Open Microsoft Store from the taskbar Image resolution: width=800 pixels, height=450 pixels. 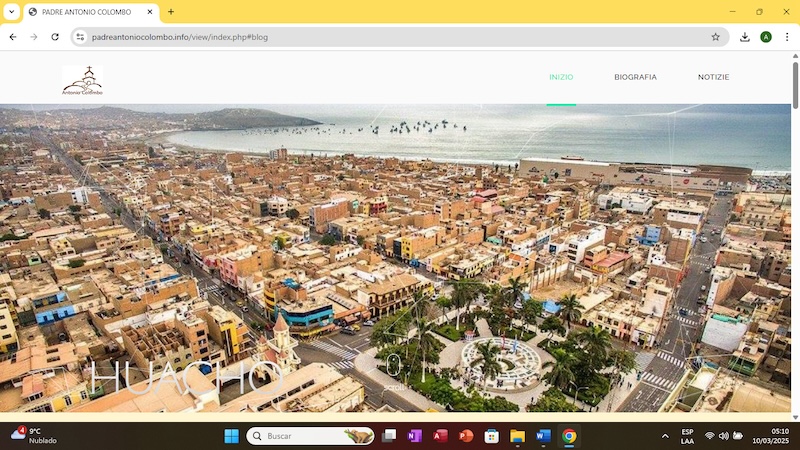pos(491,436)
